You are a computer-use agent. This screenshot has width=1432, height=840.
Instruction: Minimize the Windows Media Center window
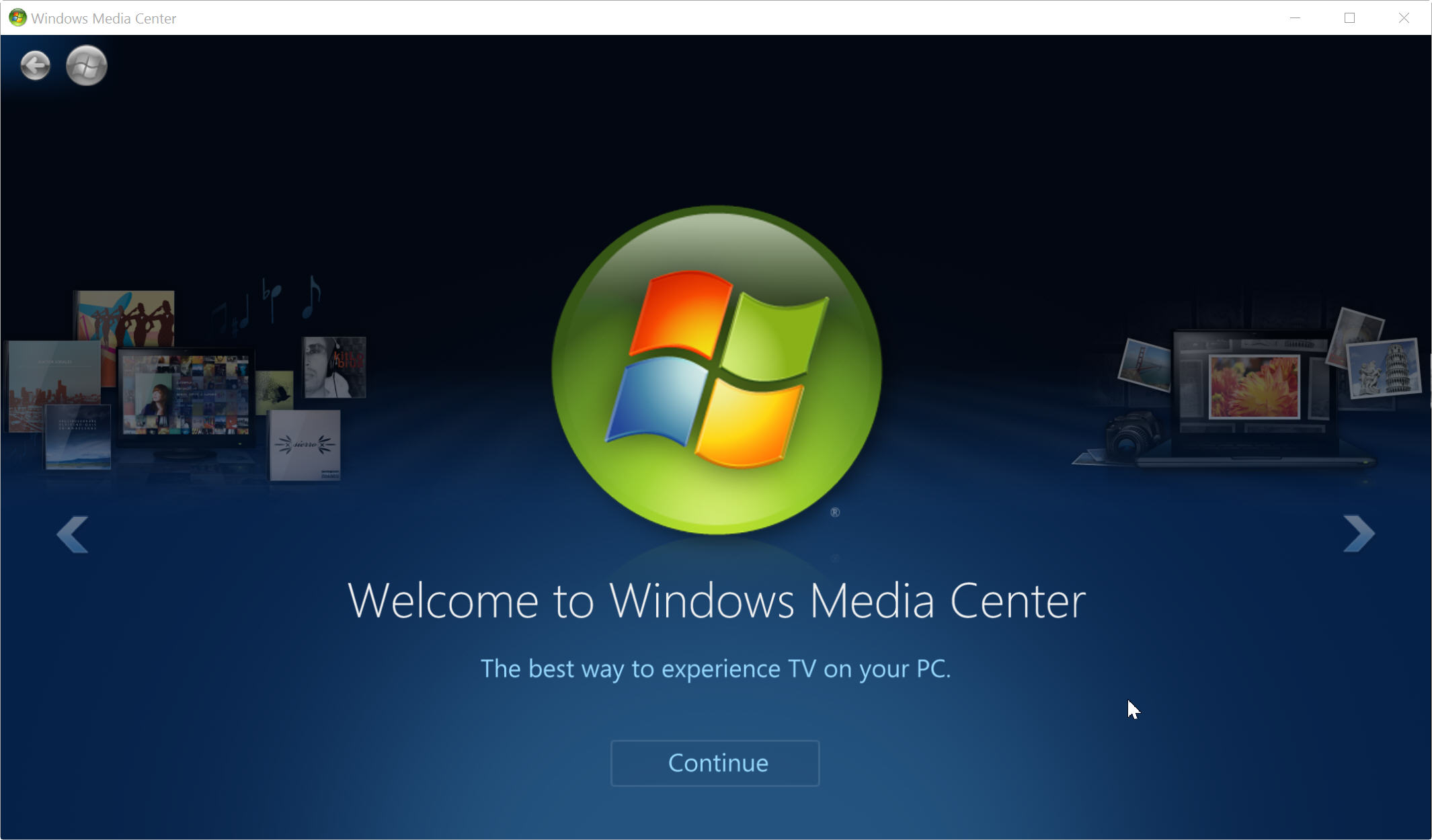[x=1296, y=18]
